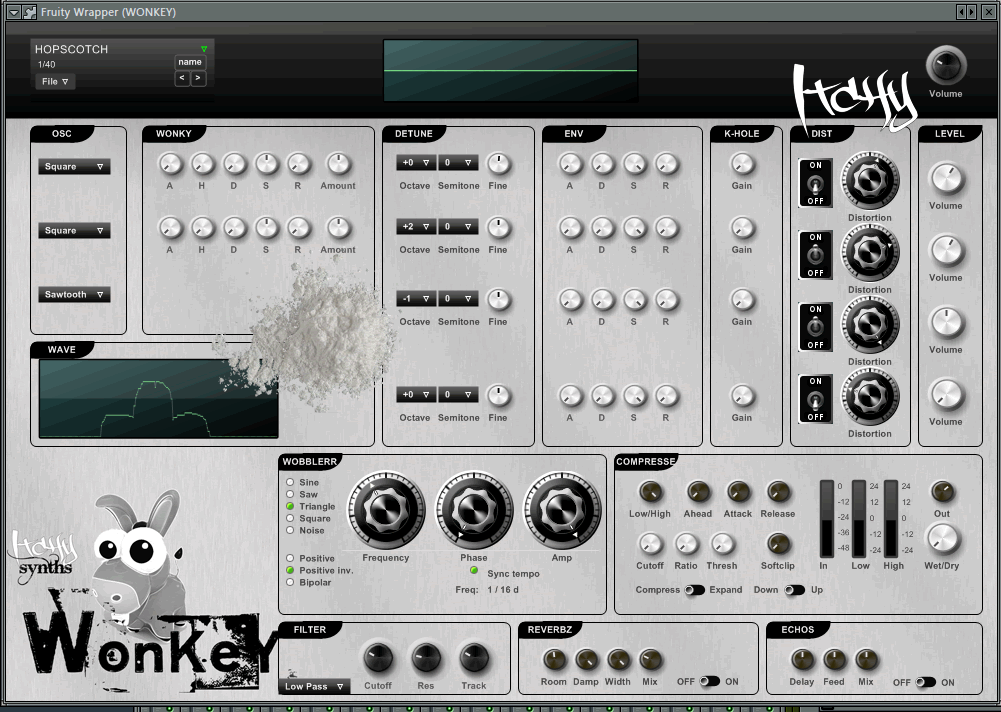Flip the Compress/Expand switch
1001x712 pixels.
click(x=695, y=590)
